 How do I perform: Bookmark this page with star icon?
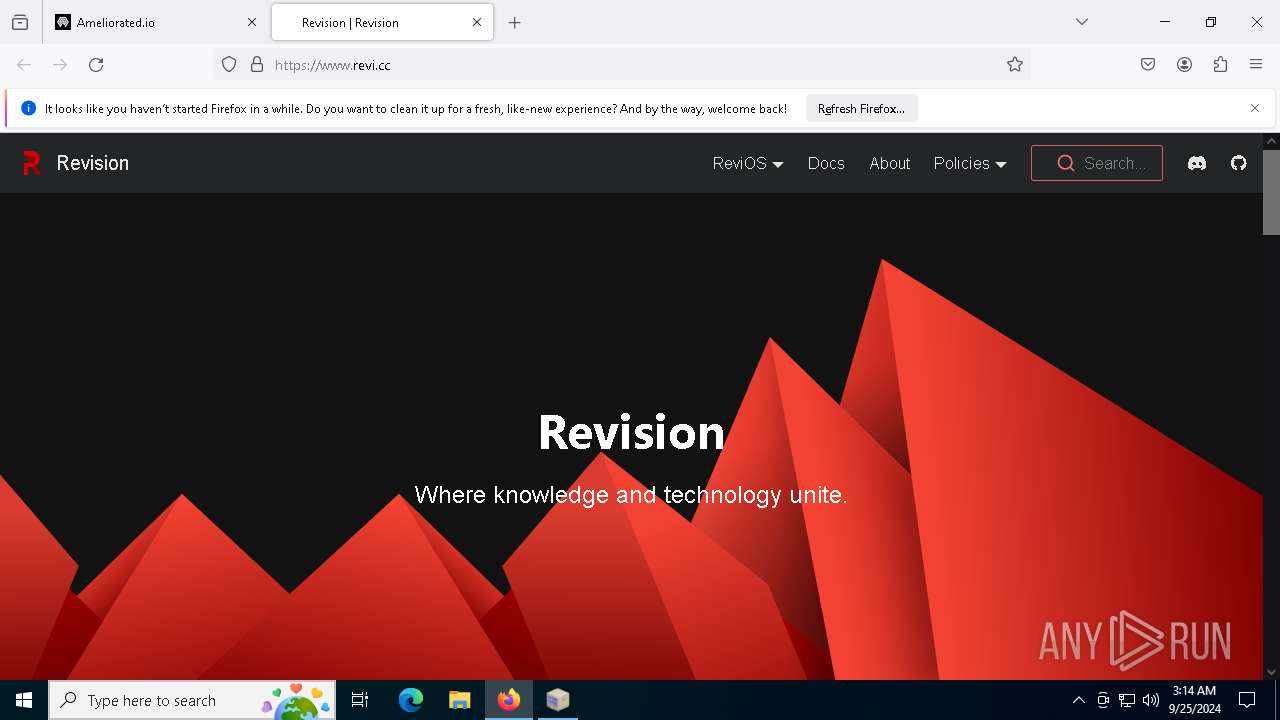point(1015,65)
